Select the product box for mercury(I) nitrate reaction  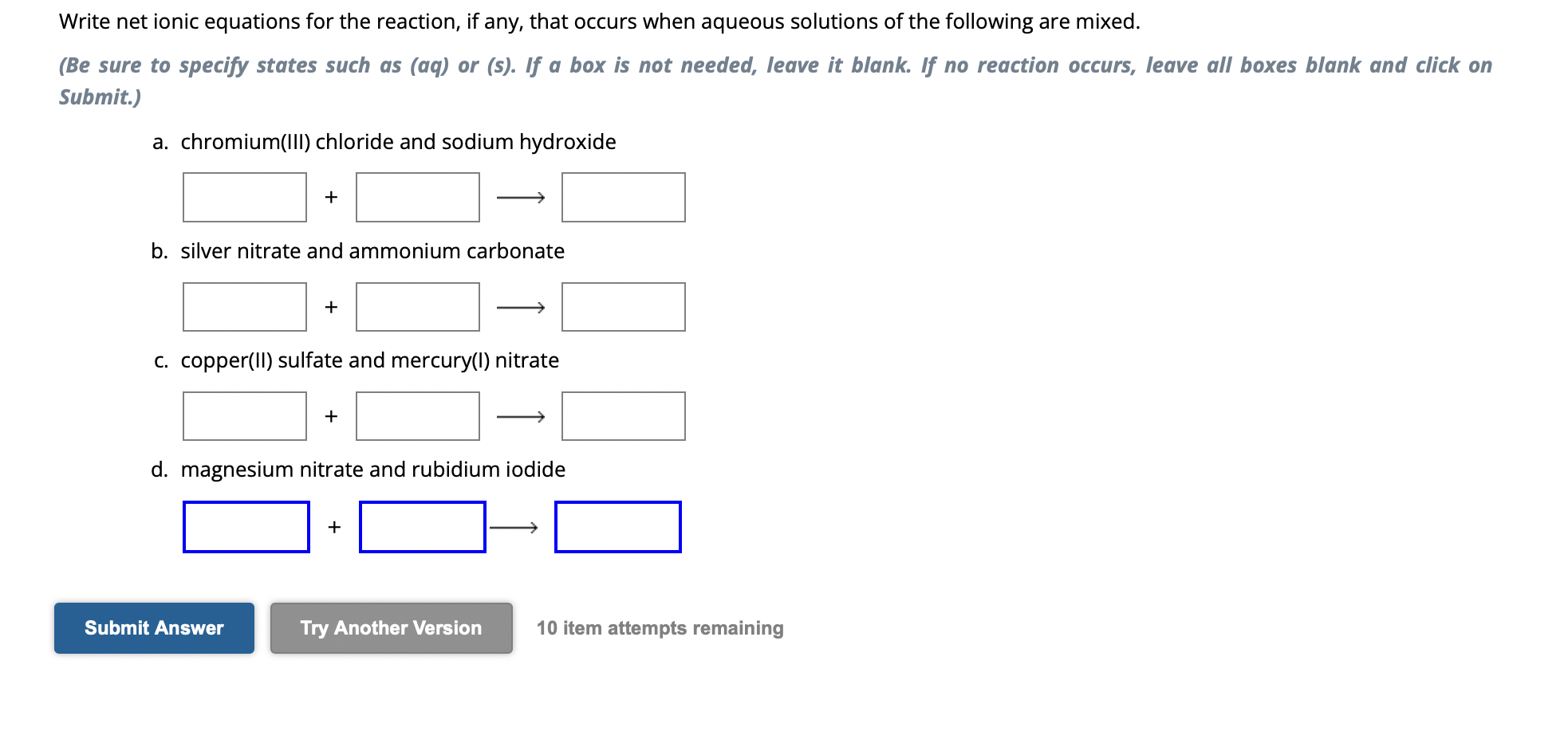click(x=623, y=415)
